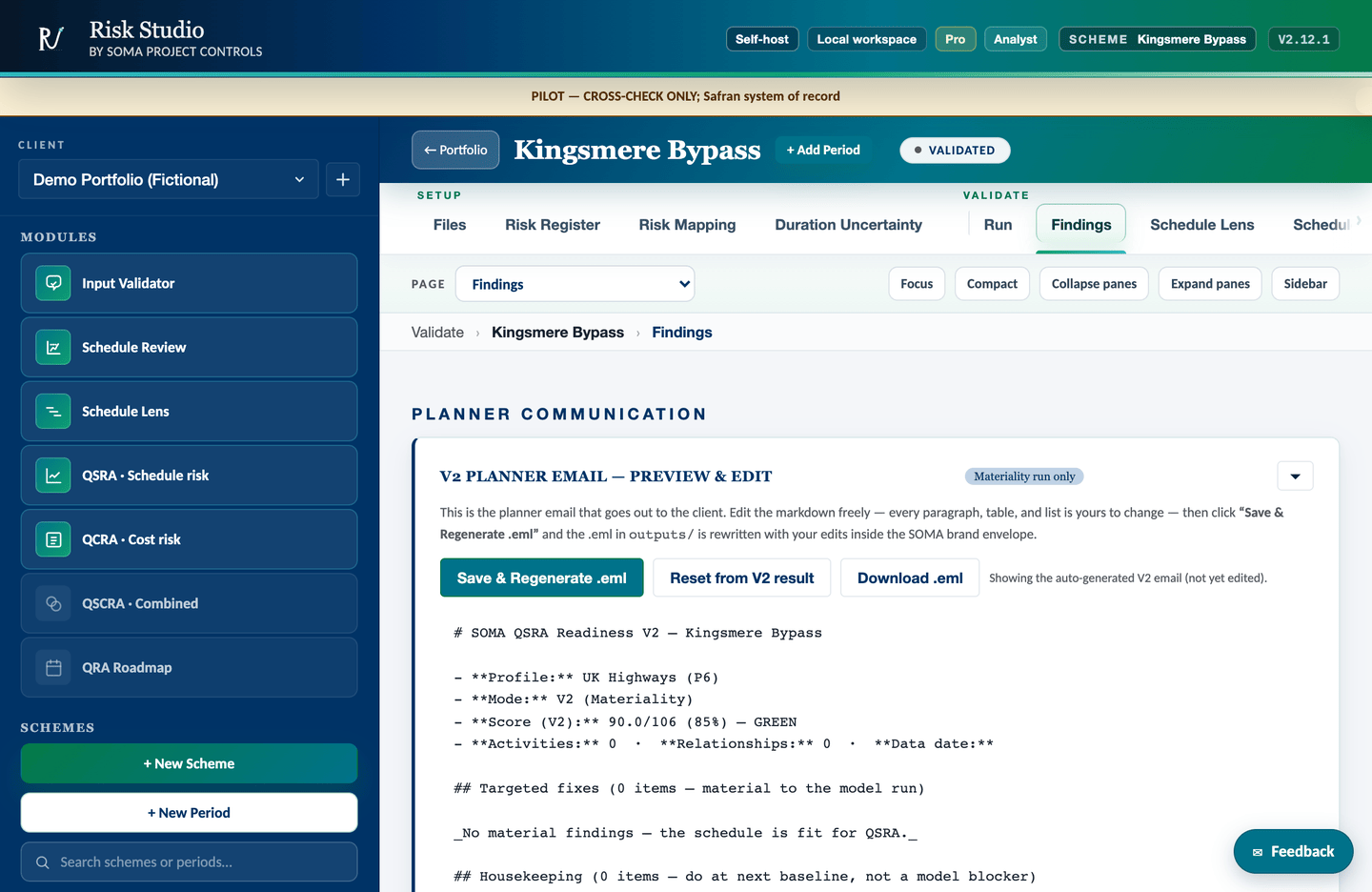Open the Input Validator module icon

point(53,283)
